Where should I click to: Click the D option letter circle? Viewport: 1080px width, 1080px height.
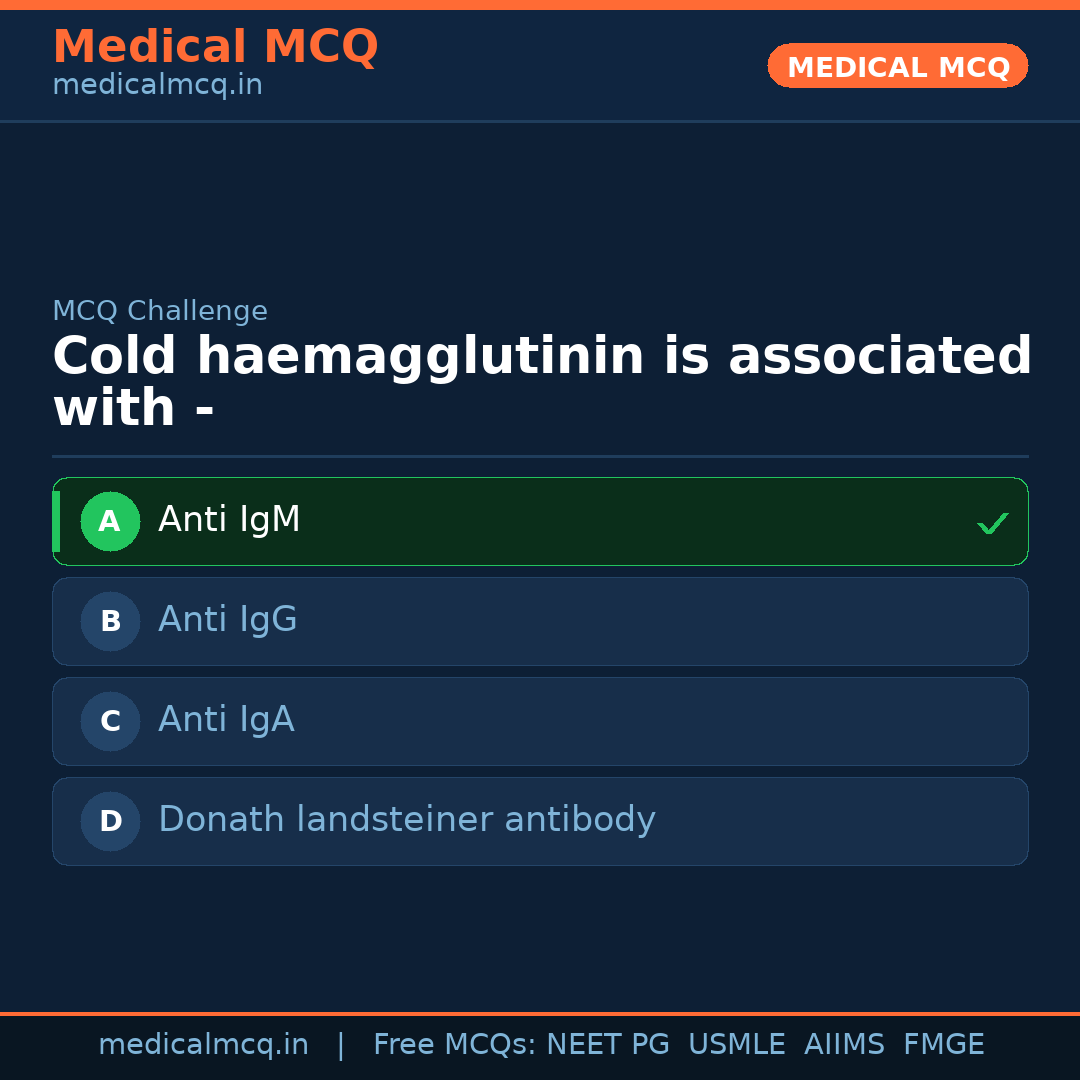click(110, 821)
